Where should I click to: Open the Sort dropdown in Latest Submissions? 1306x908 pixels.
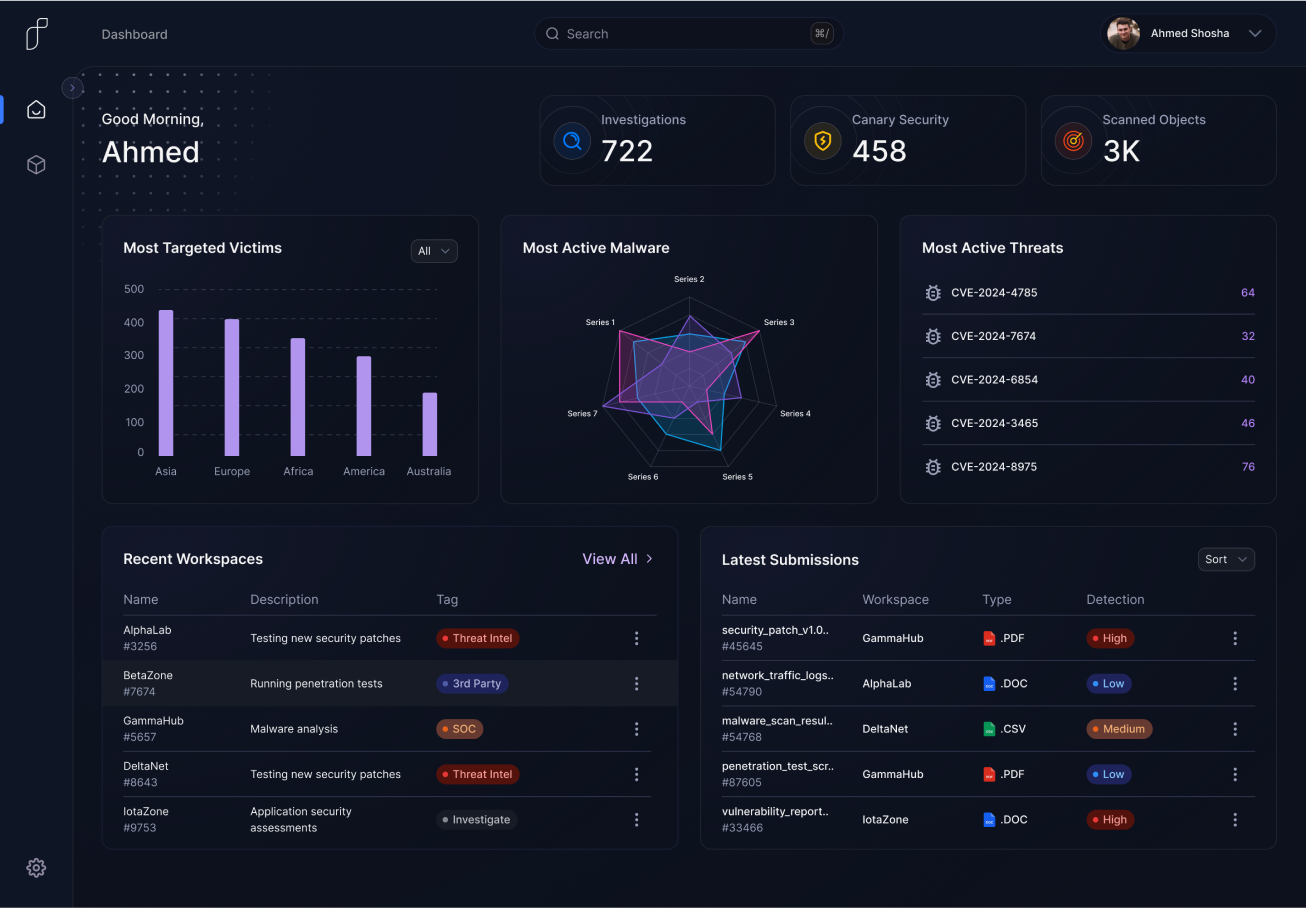tap(1226, 559)
